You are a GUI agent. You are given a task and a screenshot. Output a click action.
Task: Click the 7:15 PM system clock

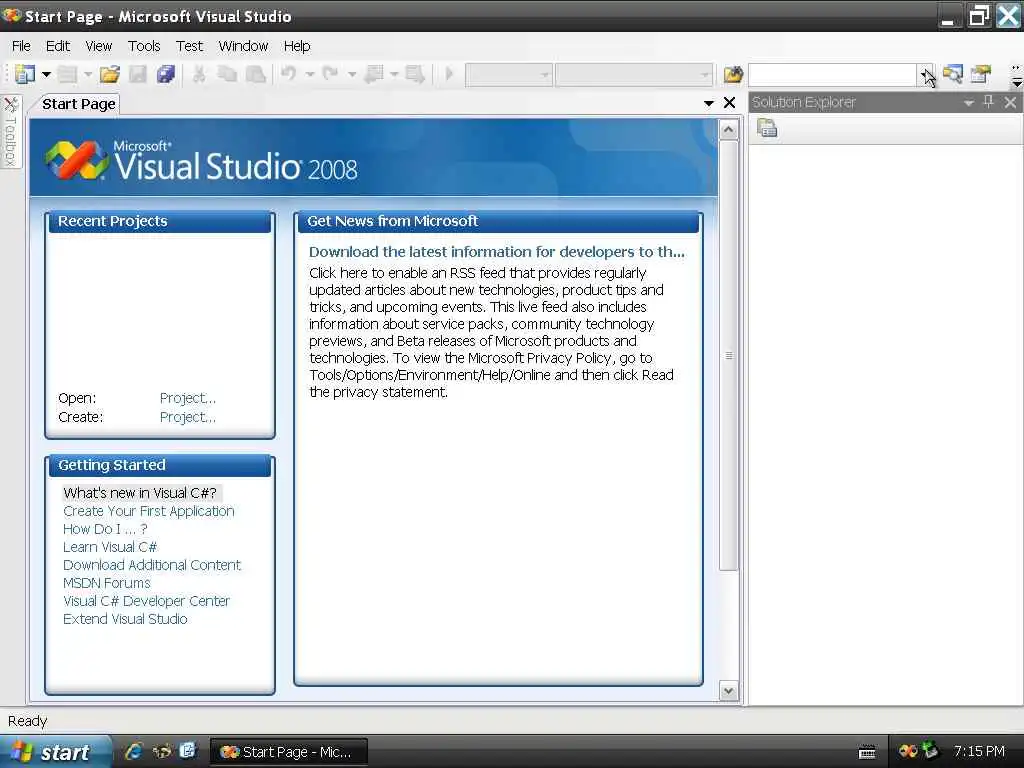(978, 751)
